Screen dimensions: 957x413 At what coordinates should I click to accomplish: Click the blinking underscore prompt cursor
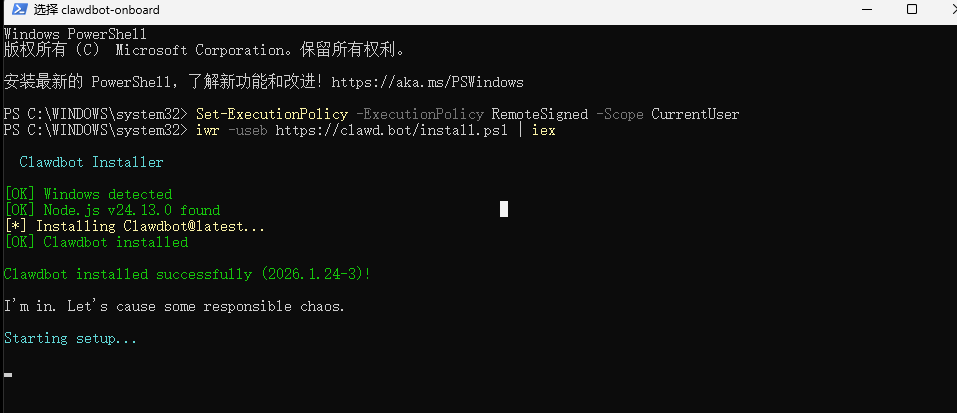[x=8, y=375]
